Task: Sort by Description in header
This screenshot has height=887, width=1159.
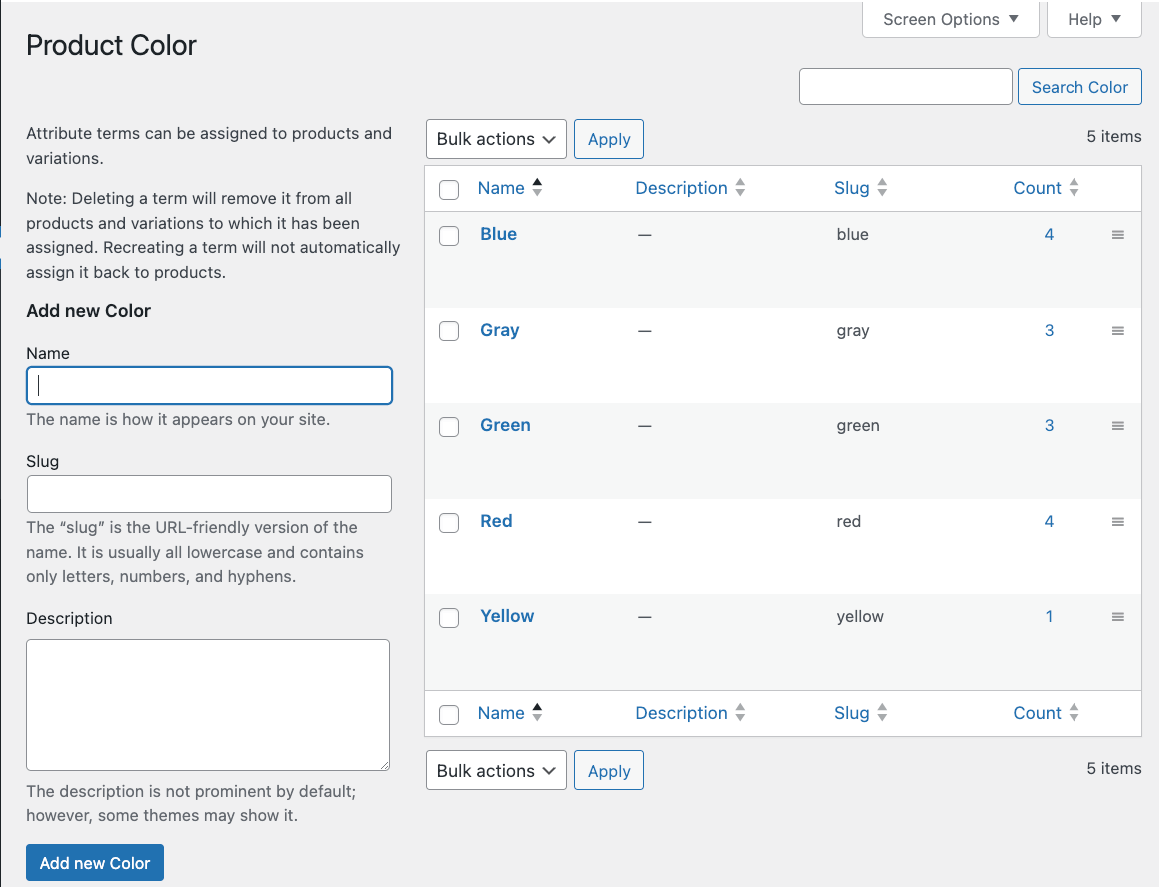Action: pyautogui.click(x=682, y=188)
